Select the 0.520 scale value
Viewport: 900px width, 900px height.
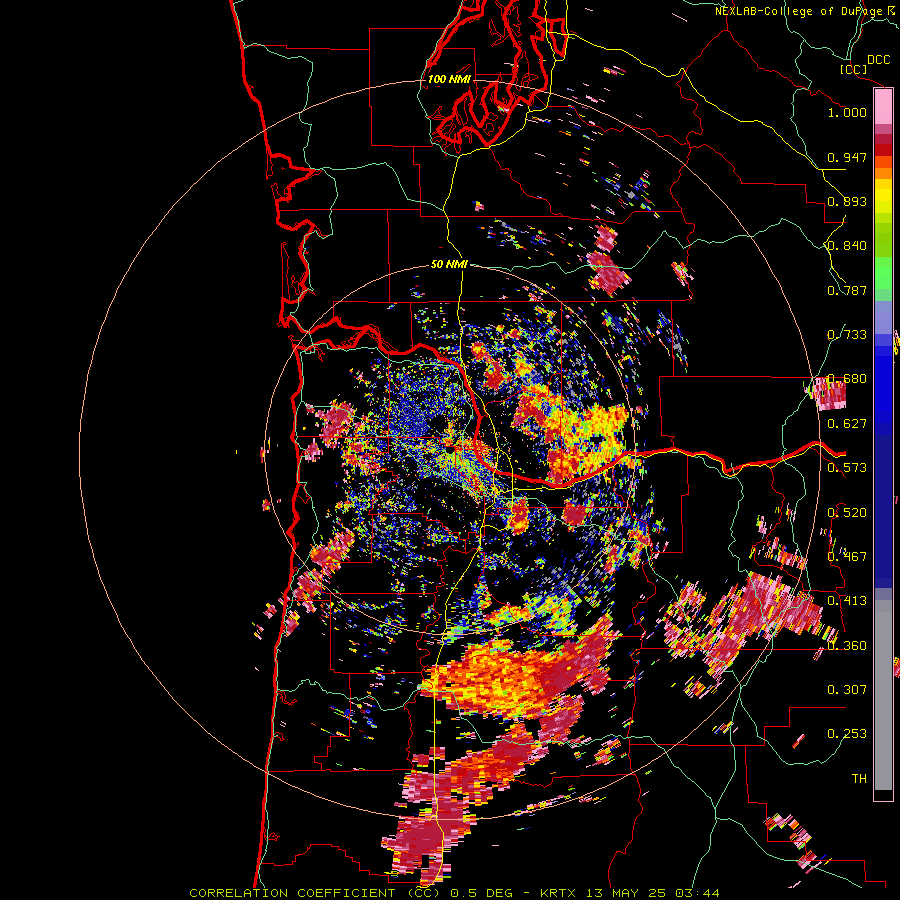[847, 513]
